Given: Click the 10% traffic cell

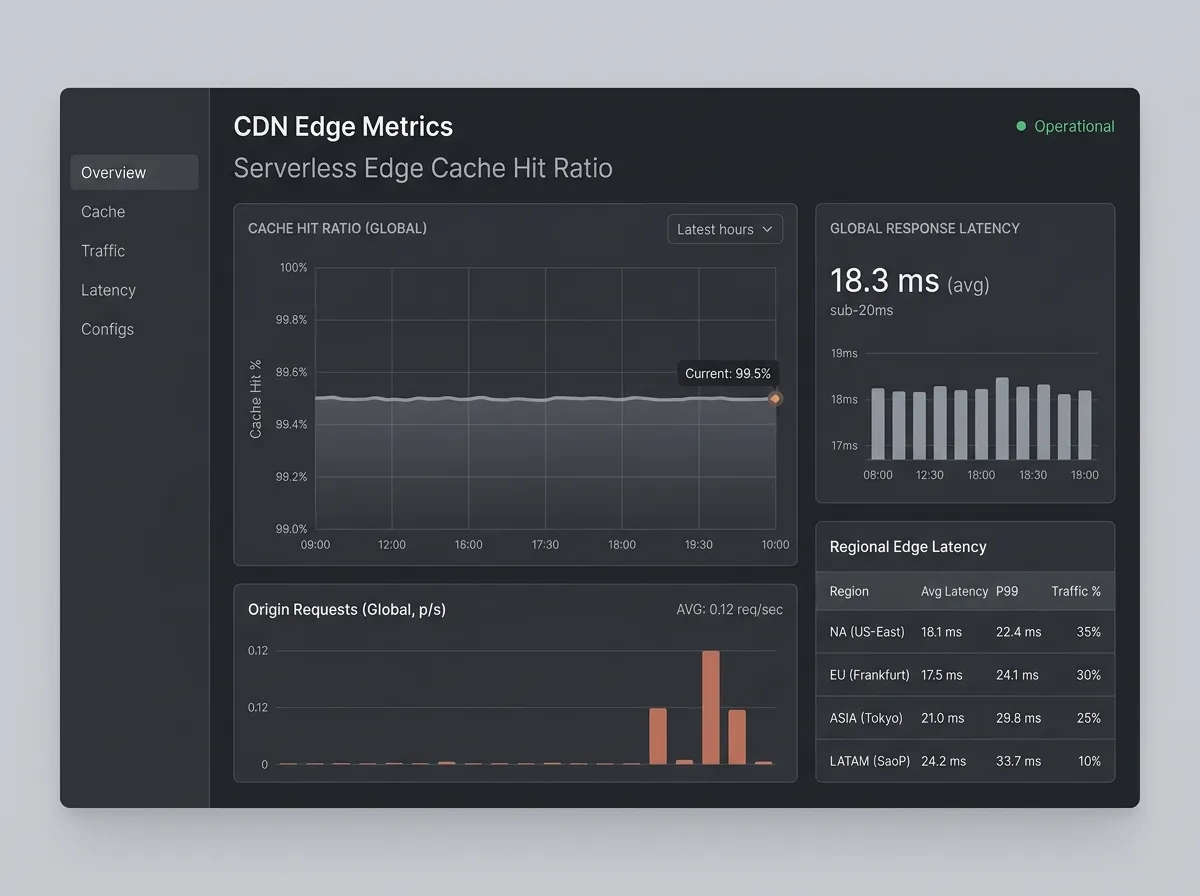Looking at the screenshot, I should [x=1089, y=761].
